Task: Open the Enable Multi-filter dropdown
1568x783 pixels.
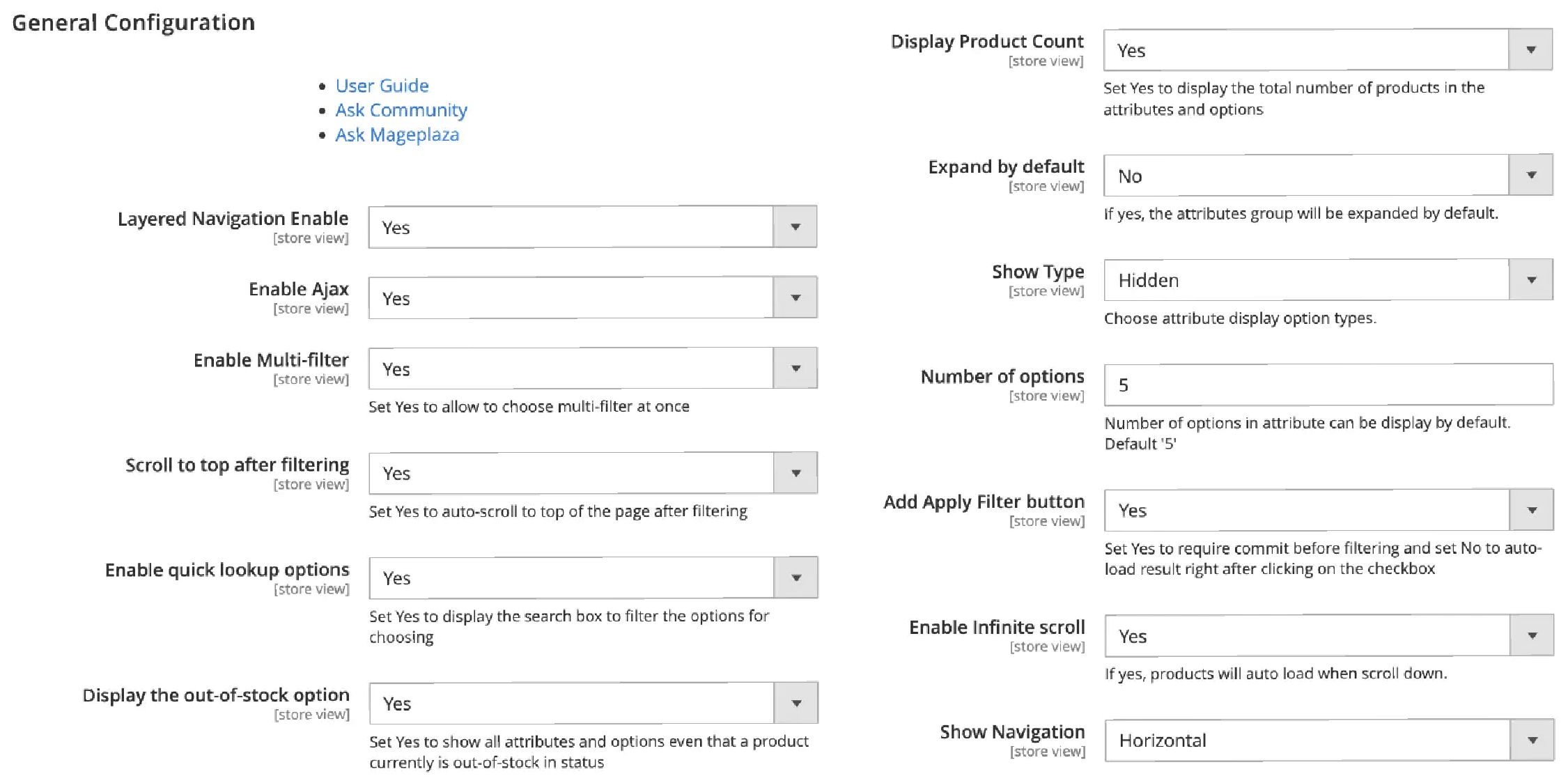Action: pos(593,368)
